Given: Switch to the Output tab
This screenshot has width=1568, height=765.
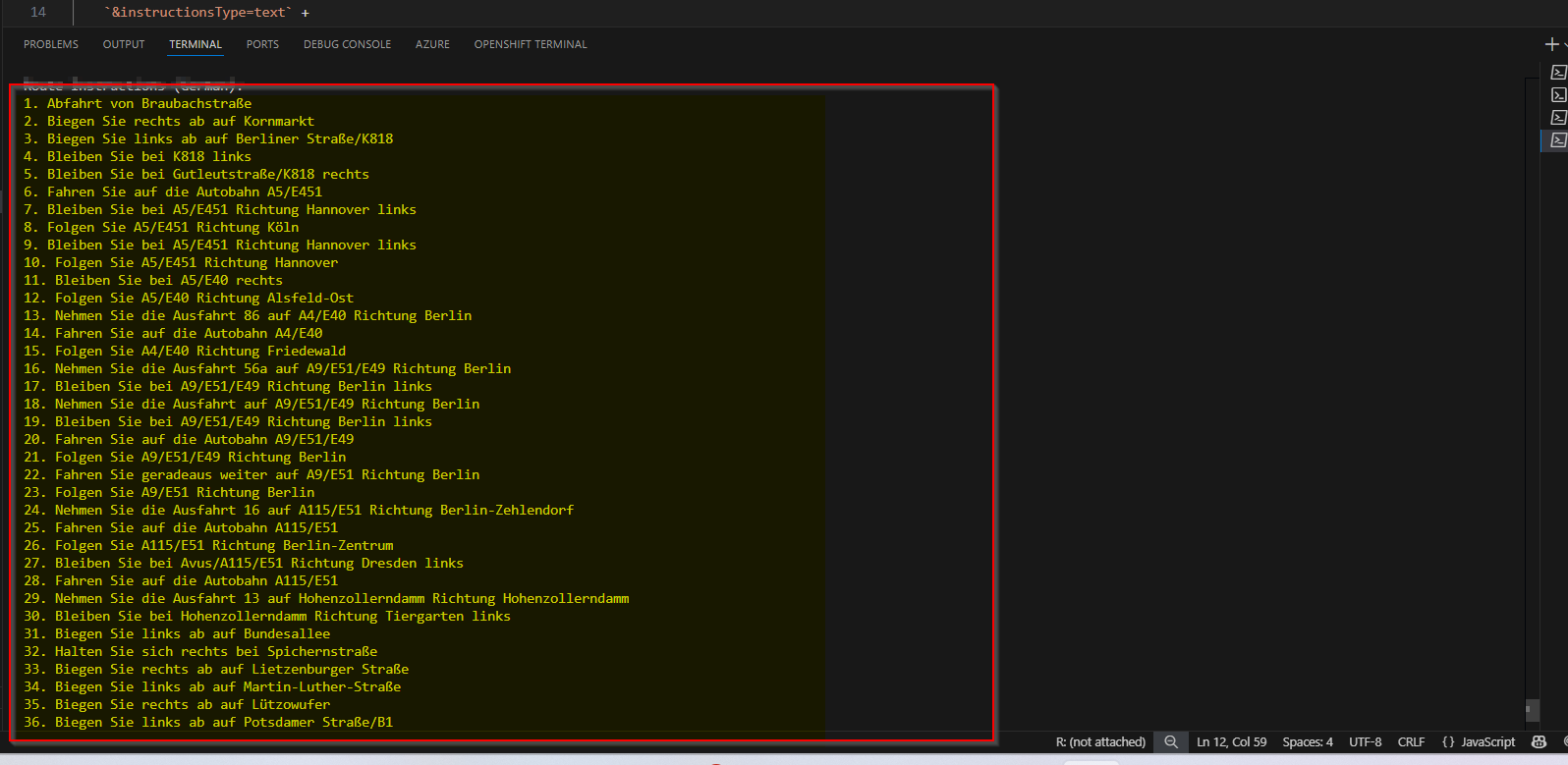Looking at the screenshot, I should pos(124,44).
